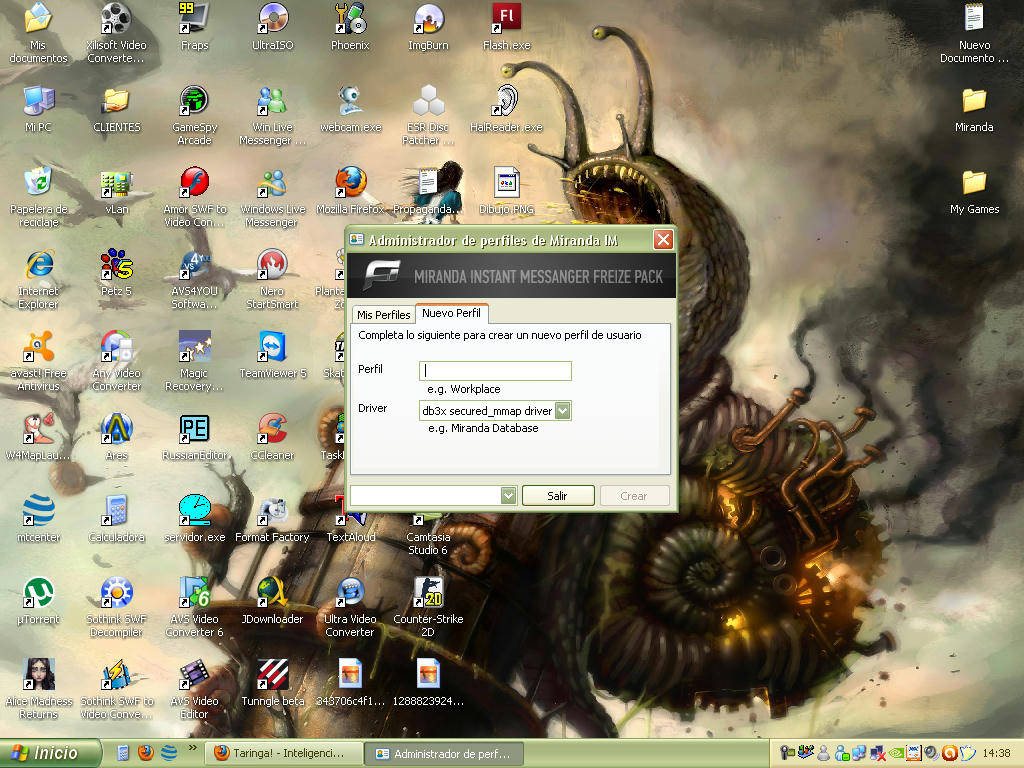Launch Firefox from quick launch bar

[x=146, y=753]
